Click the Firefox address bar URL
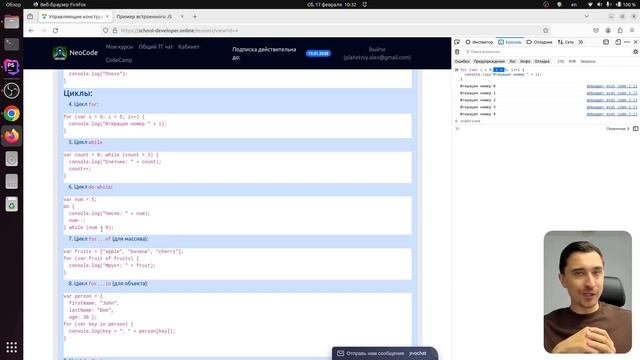 point(180,31)
